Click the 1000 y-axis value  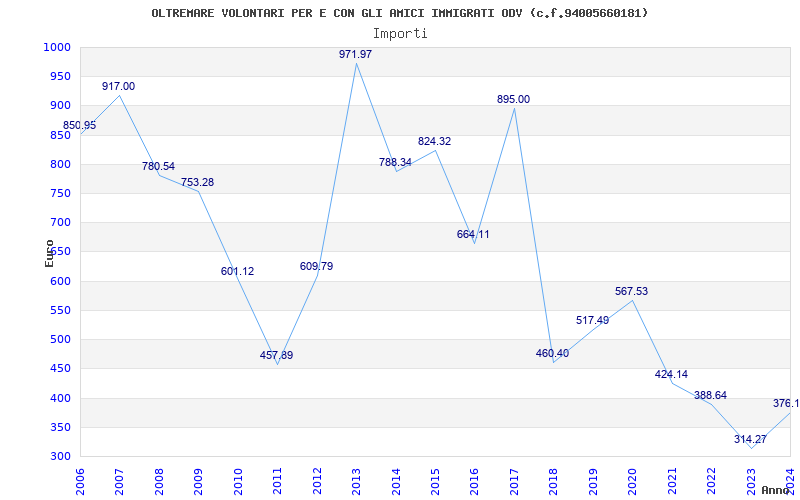coord(56,47)
